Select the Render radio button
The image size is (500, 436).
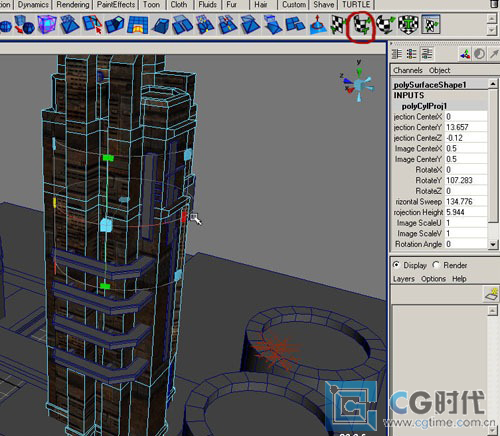click(x=436, y=265)
